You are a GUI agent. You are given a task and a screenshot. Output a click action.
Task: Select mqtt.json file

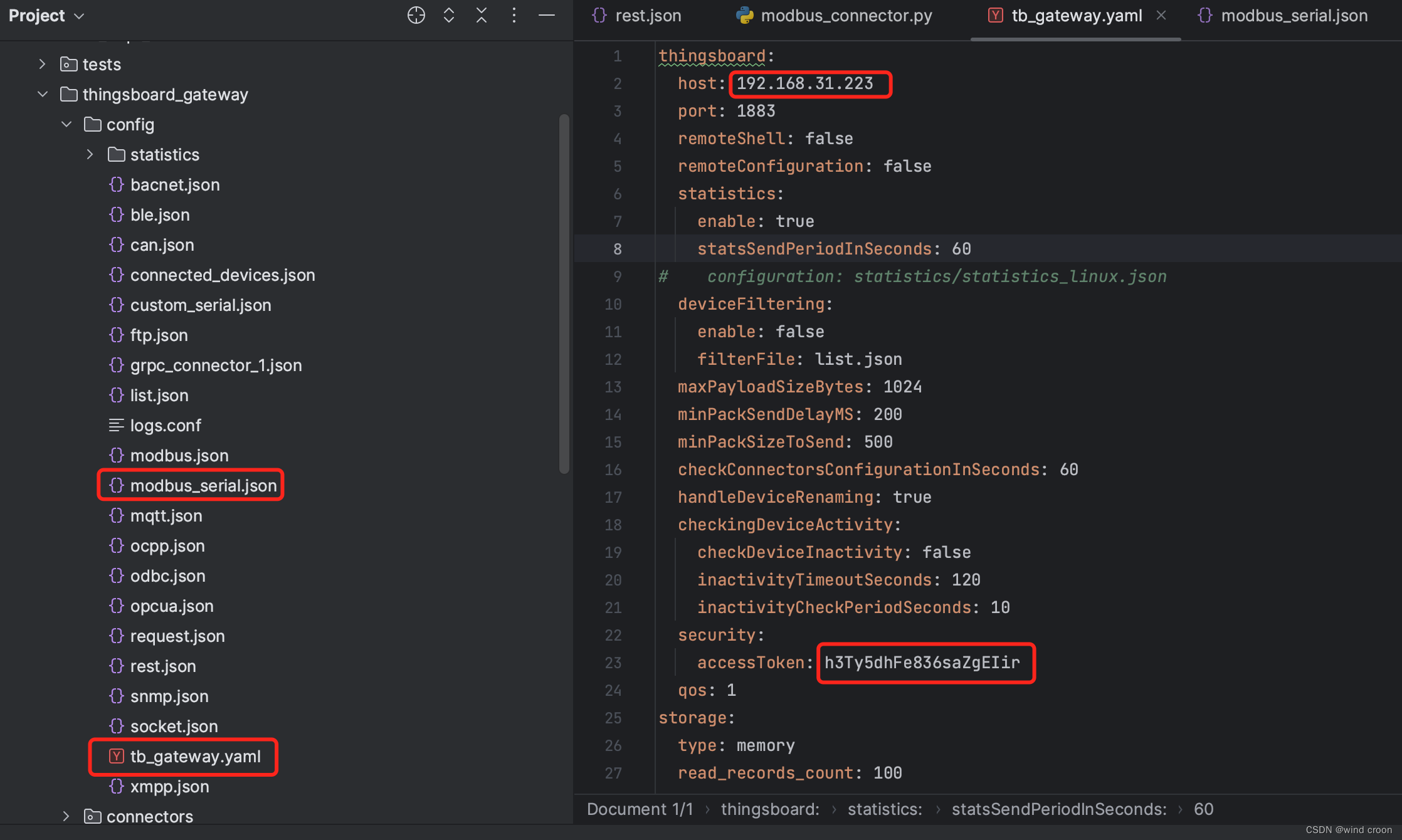point(166,515)
